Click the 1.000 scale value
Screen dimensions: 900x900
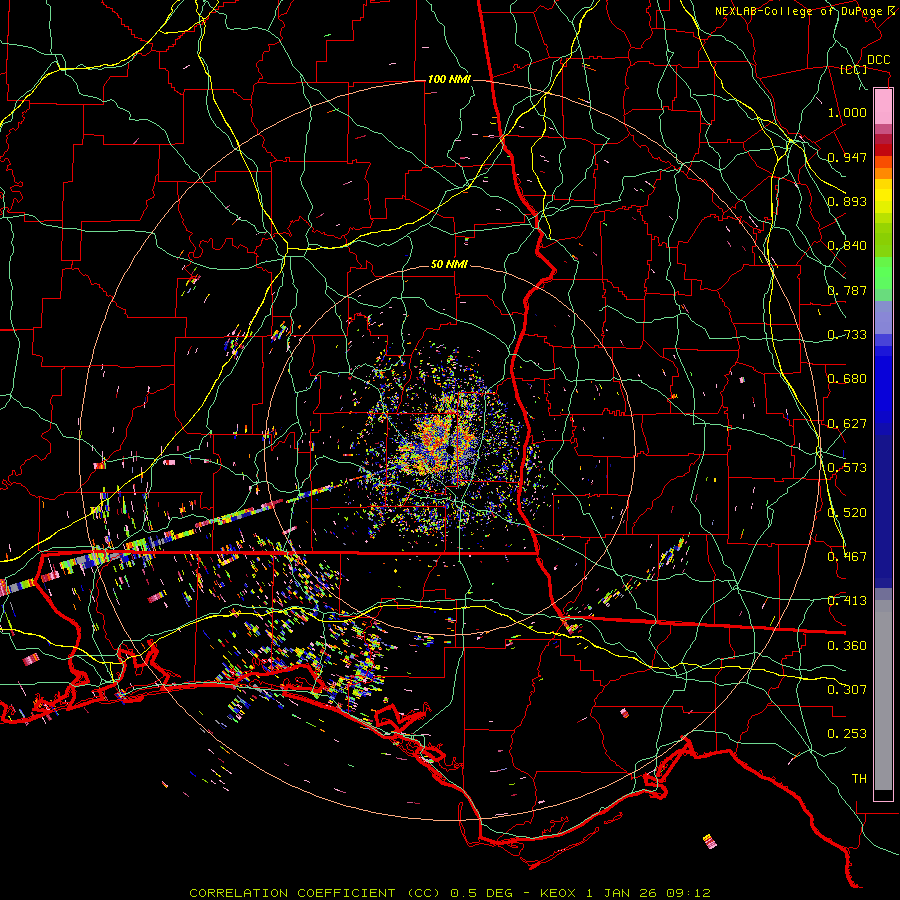click(x=847, y=112)
